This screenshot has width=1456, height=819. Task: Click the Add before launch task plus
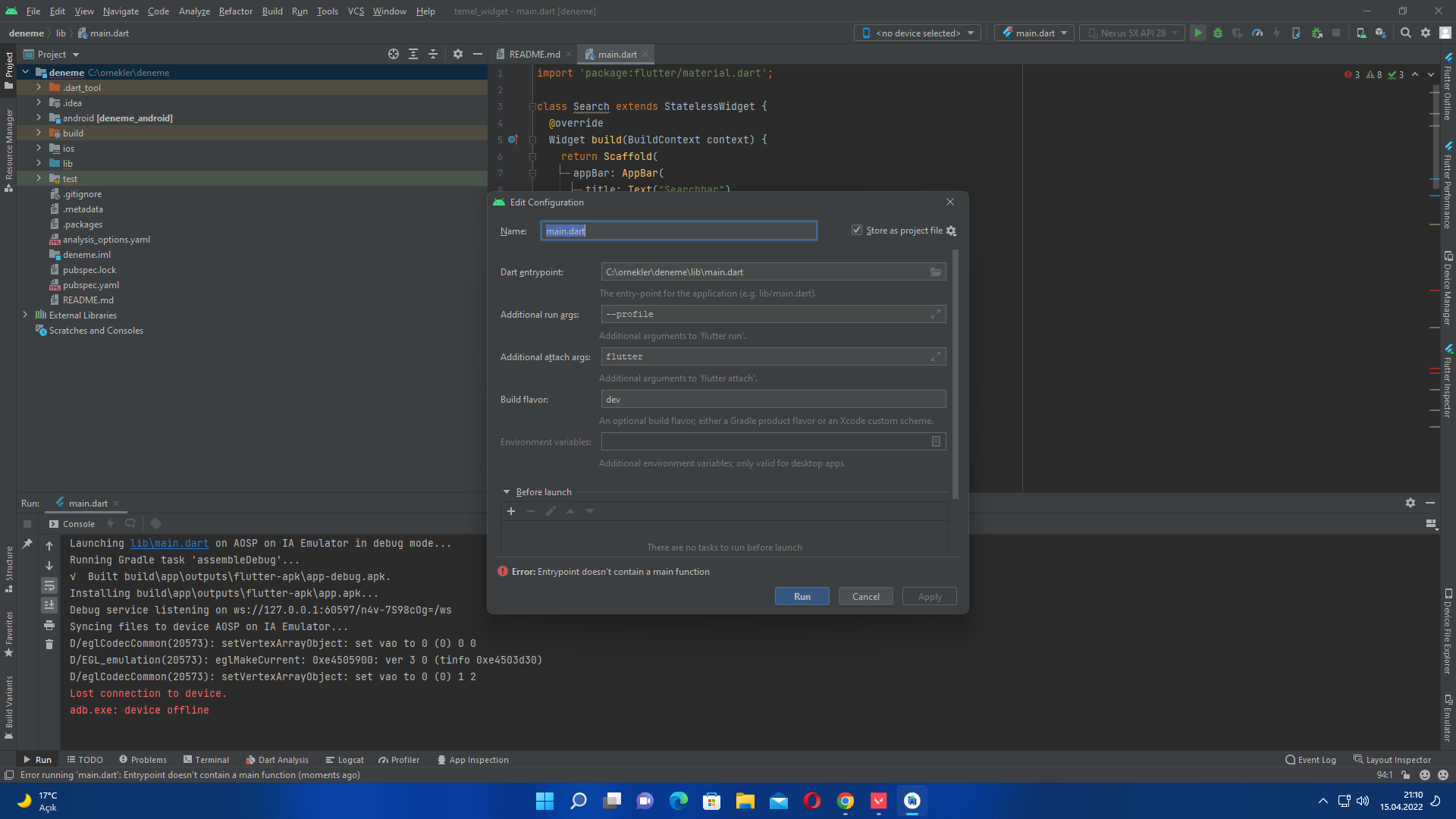click(x=511, y=512)
